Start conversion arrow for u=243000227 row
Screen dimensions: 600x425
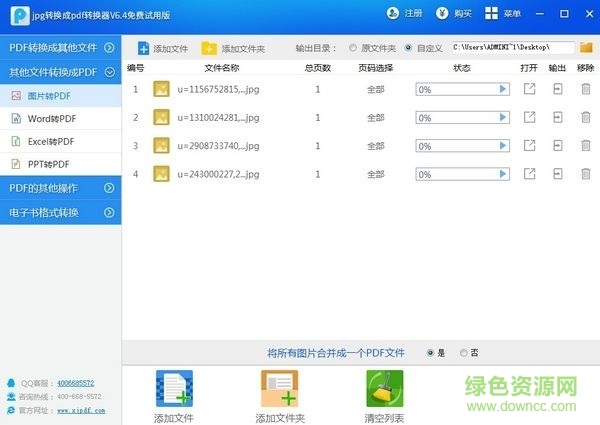pyautogui.click(x=503, y=174)
